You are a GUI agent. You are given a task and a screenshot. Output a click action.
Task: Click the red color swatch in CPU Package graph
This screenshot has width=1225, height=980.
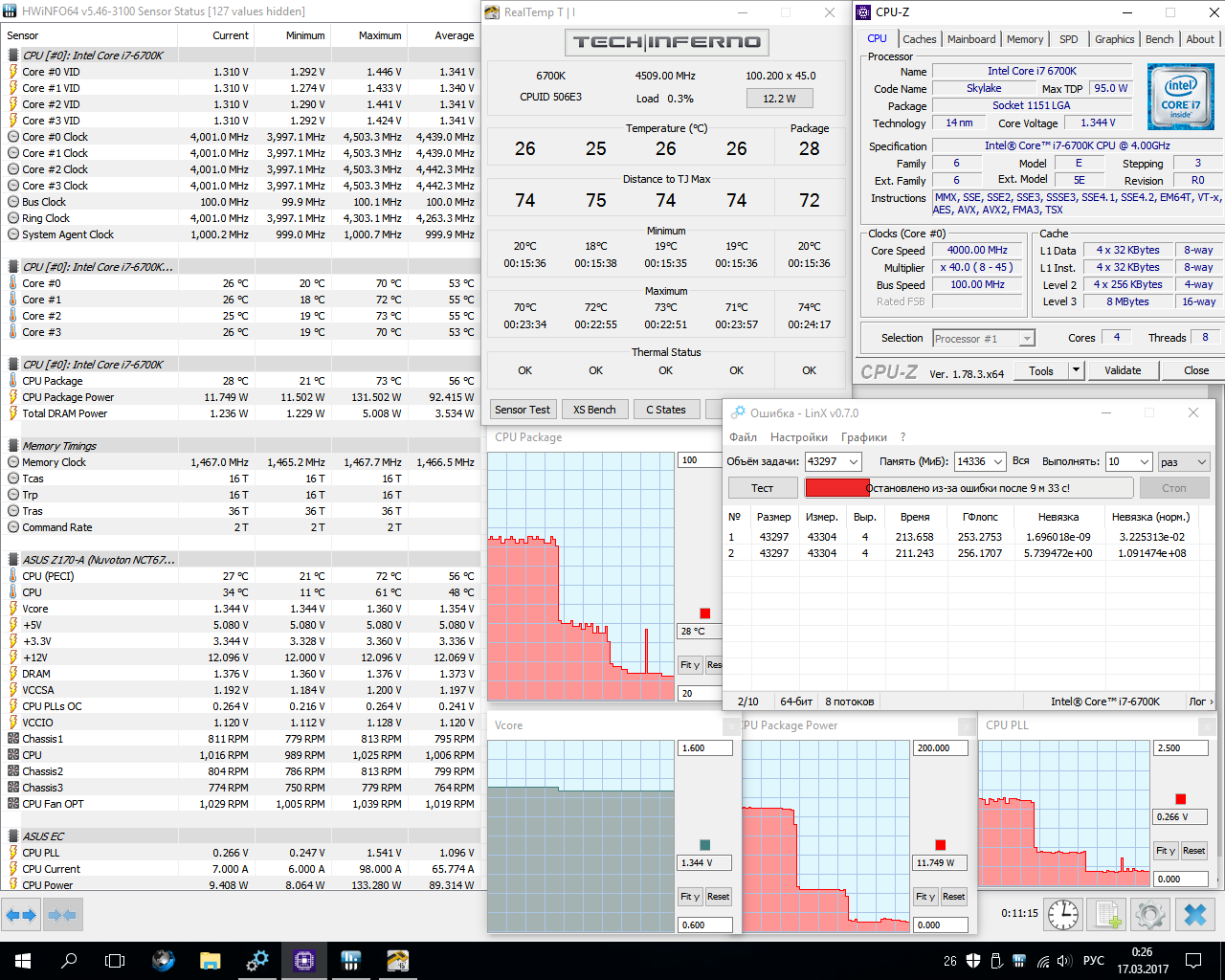point(705,613)
